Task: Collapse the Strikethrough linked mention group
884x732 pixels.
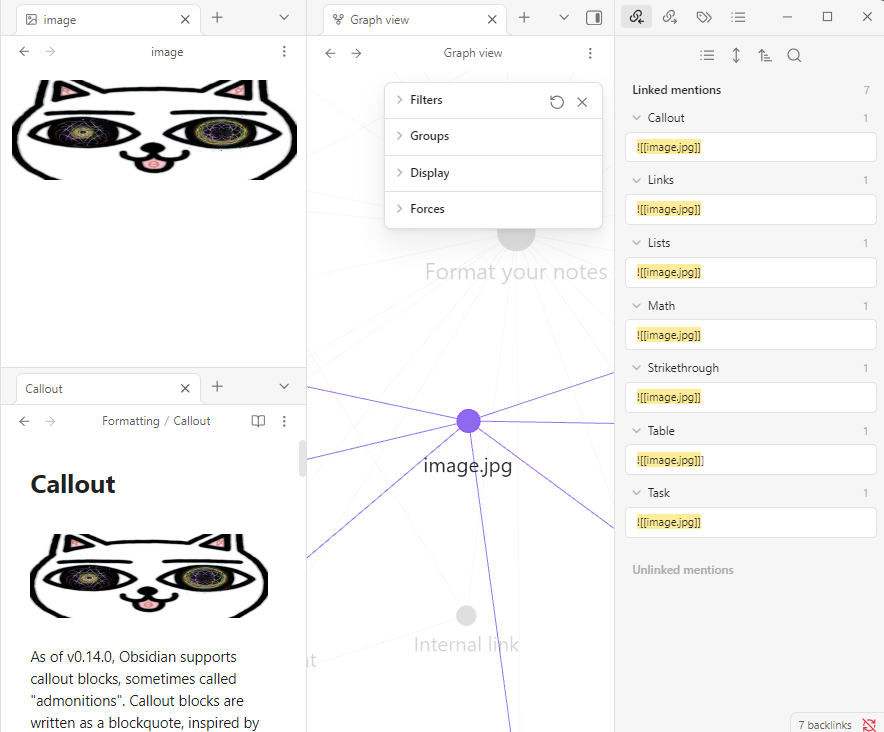Action: (638, 368)
